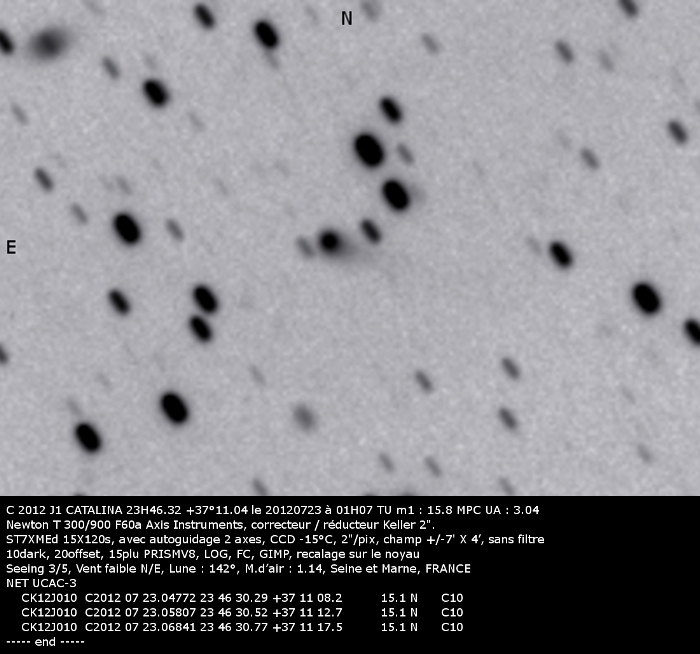This screenshot has height=654, width=700.
Task: Click the faint fuzzy spot at bottom center
Action: pos(304,415)
